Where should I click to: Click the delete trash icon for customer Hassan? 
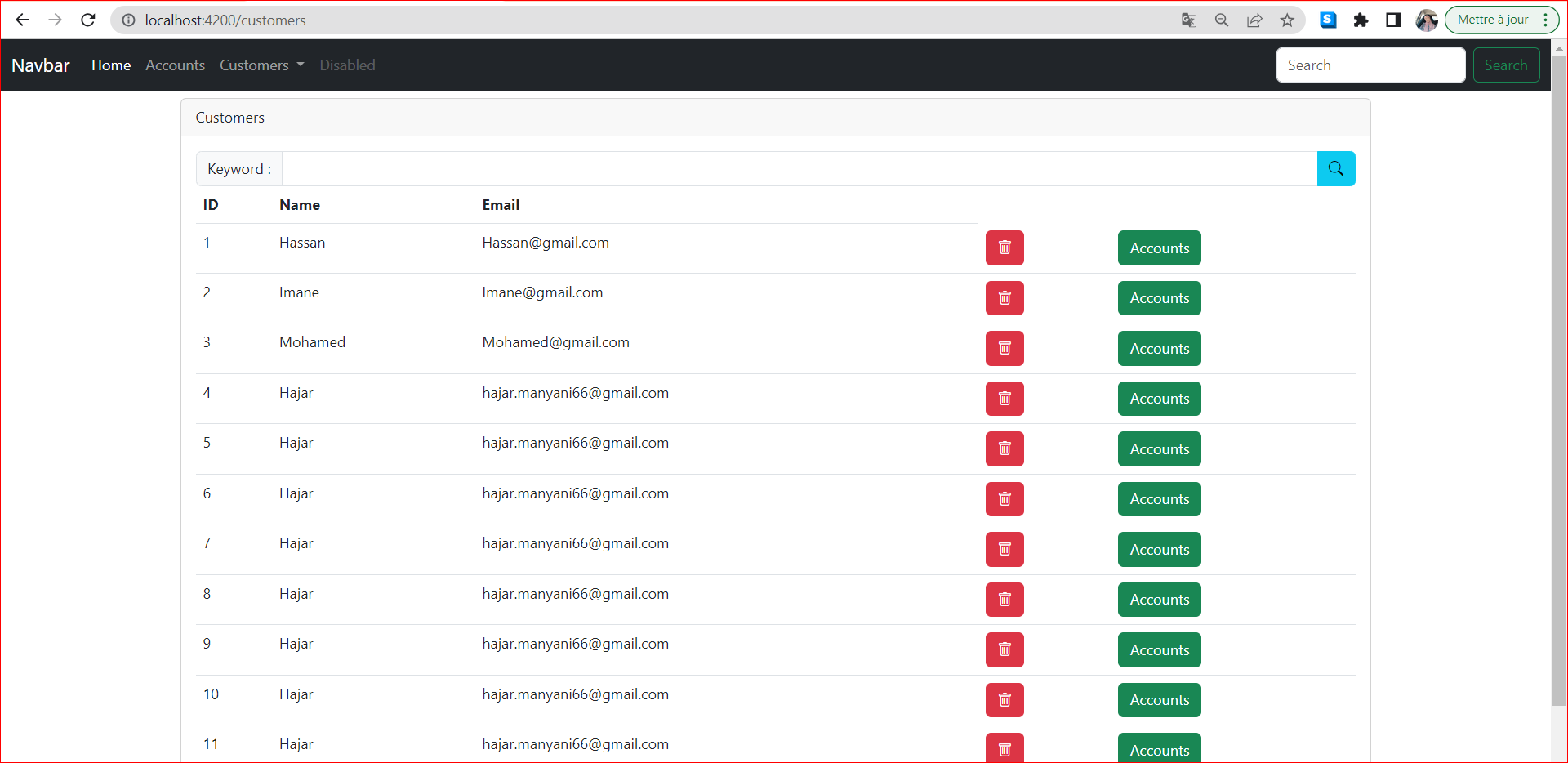(x=1004, y=248)
